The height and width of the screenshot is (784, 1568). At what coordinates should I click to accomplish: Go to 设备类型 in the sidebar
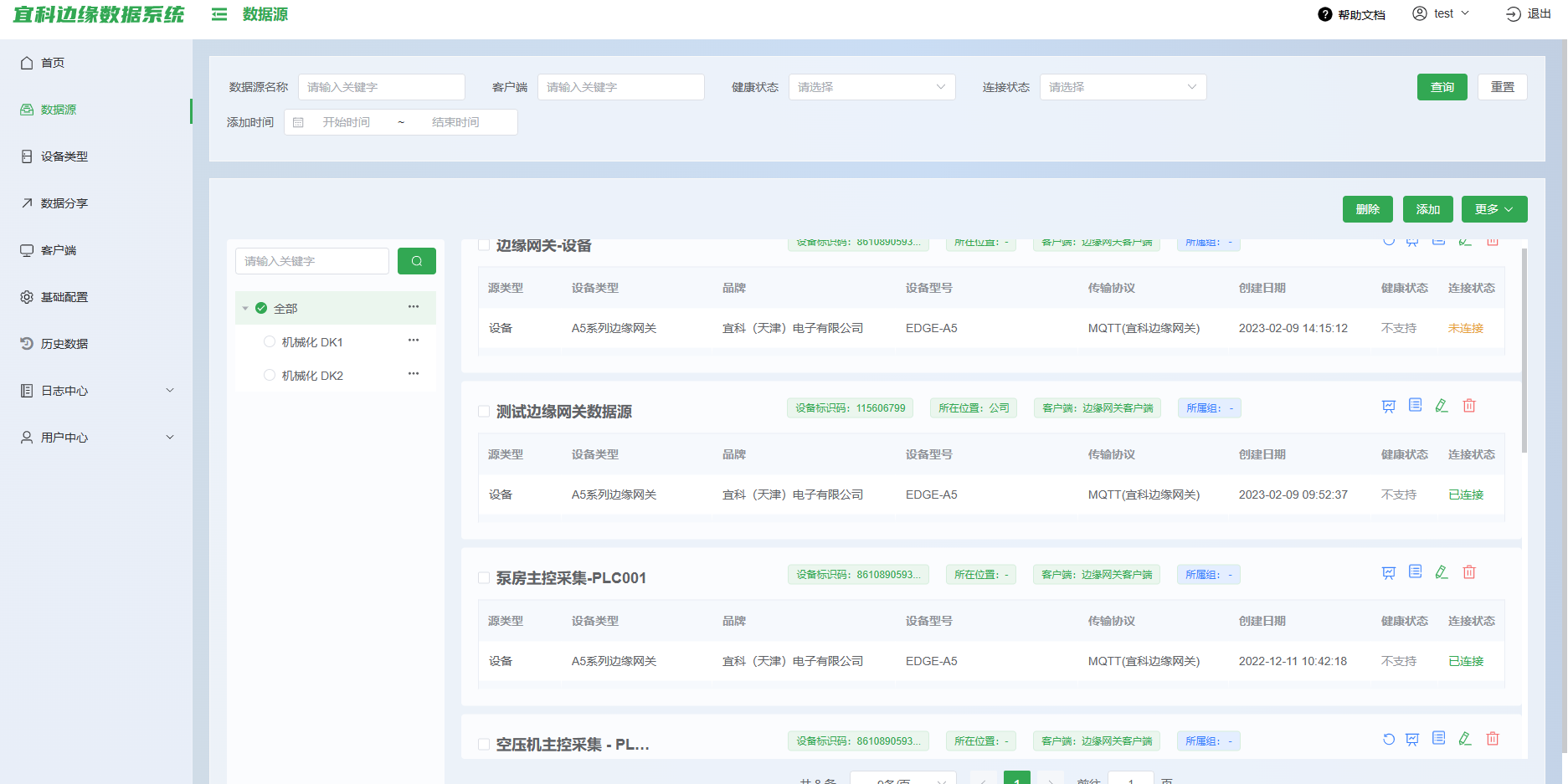pyautogui.click(x=64, y=156)
